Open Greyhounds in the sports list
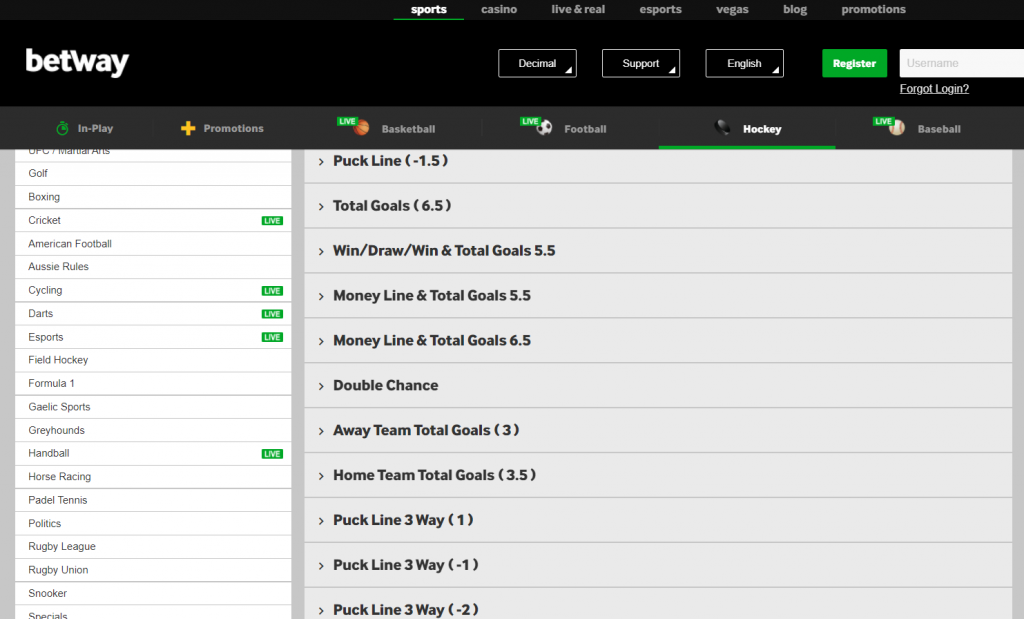Image resolution: width=1024 pixels, height=619 pixels. coord(153,430)
